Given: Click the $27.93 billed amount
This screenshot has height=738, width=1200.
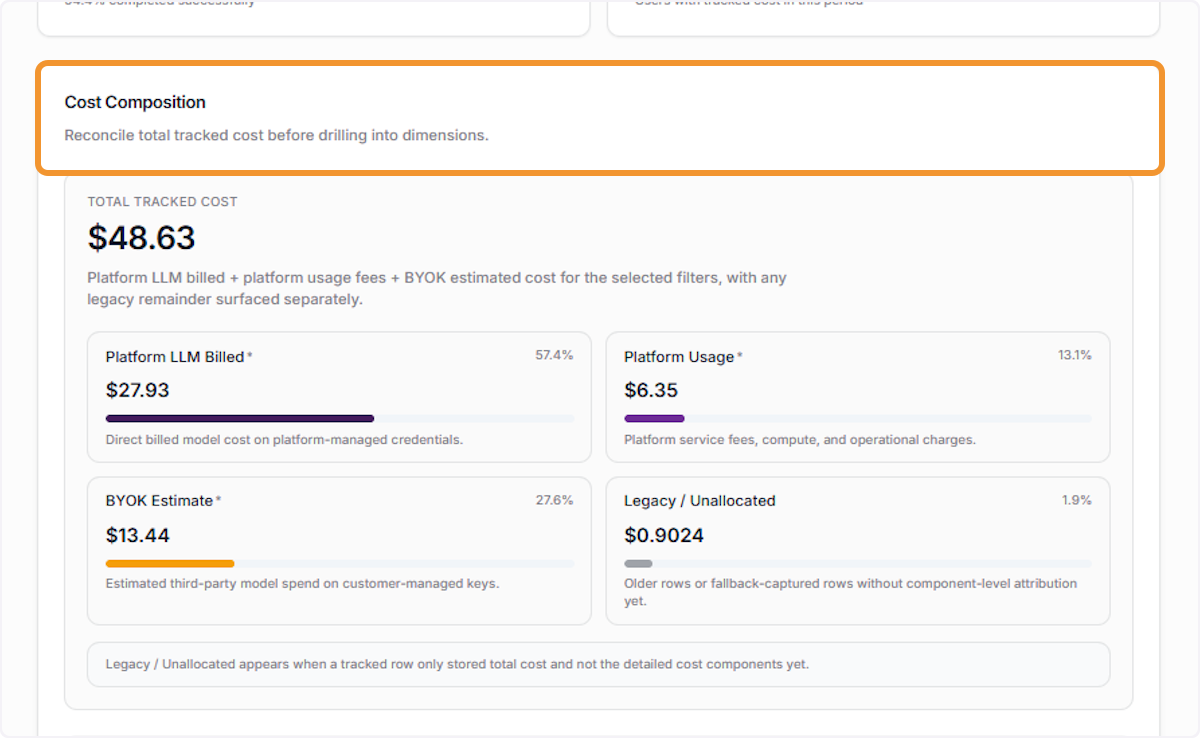Looking at the screenshot, I should point(138,390).
